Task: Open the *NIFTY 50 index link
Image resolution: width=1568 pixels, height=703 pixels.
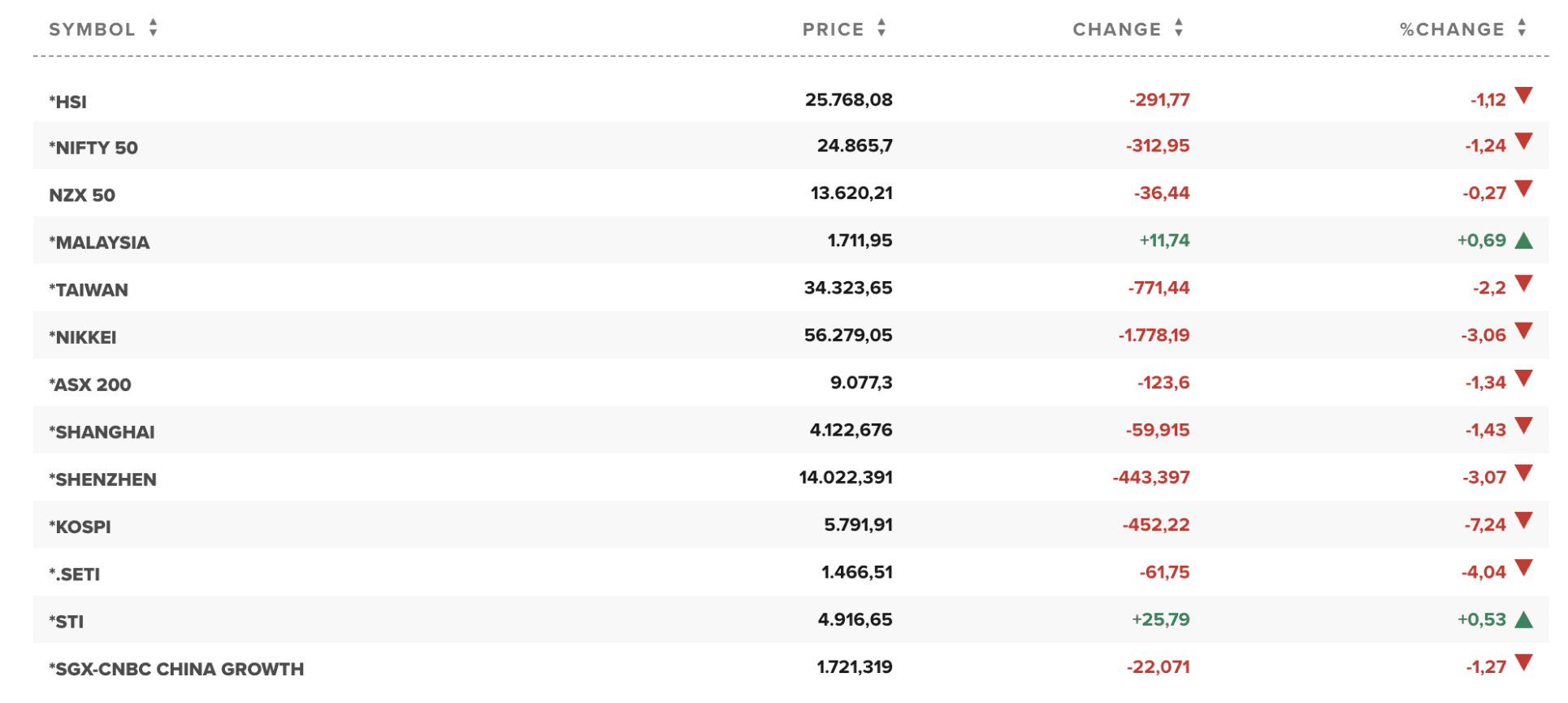Action: pyautogui.click(x=93, y=148)
